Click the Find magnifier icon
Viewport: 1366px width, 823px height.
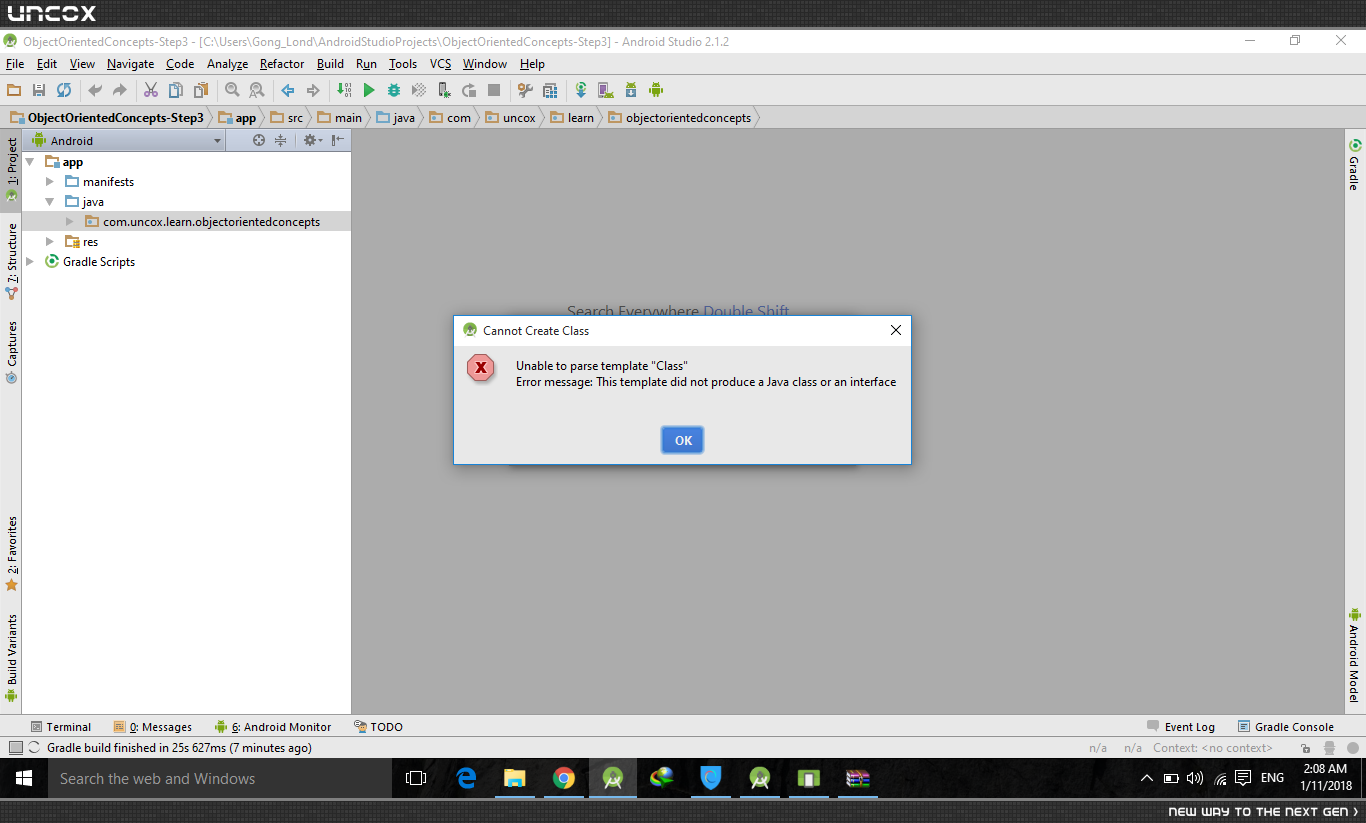click(232, 90)
